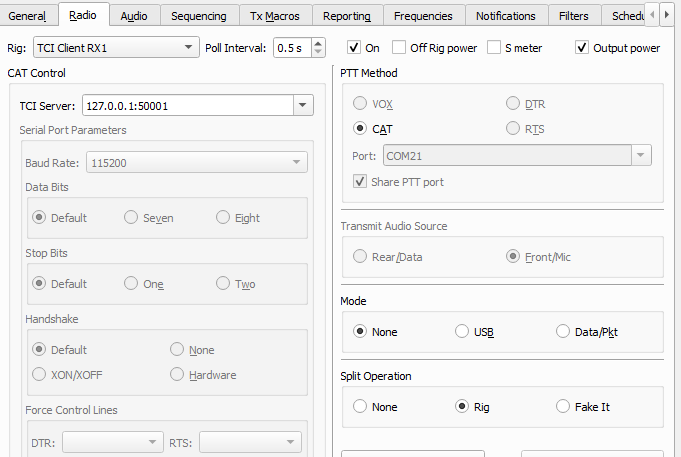Go to the Frequencies tab

coord(423,16)
